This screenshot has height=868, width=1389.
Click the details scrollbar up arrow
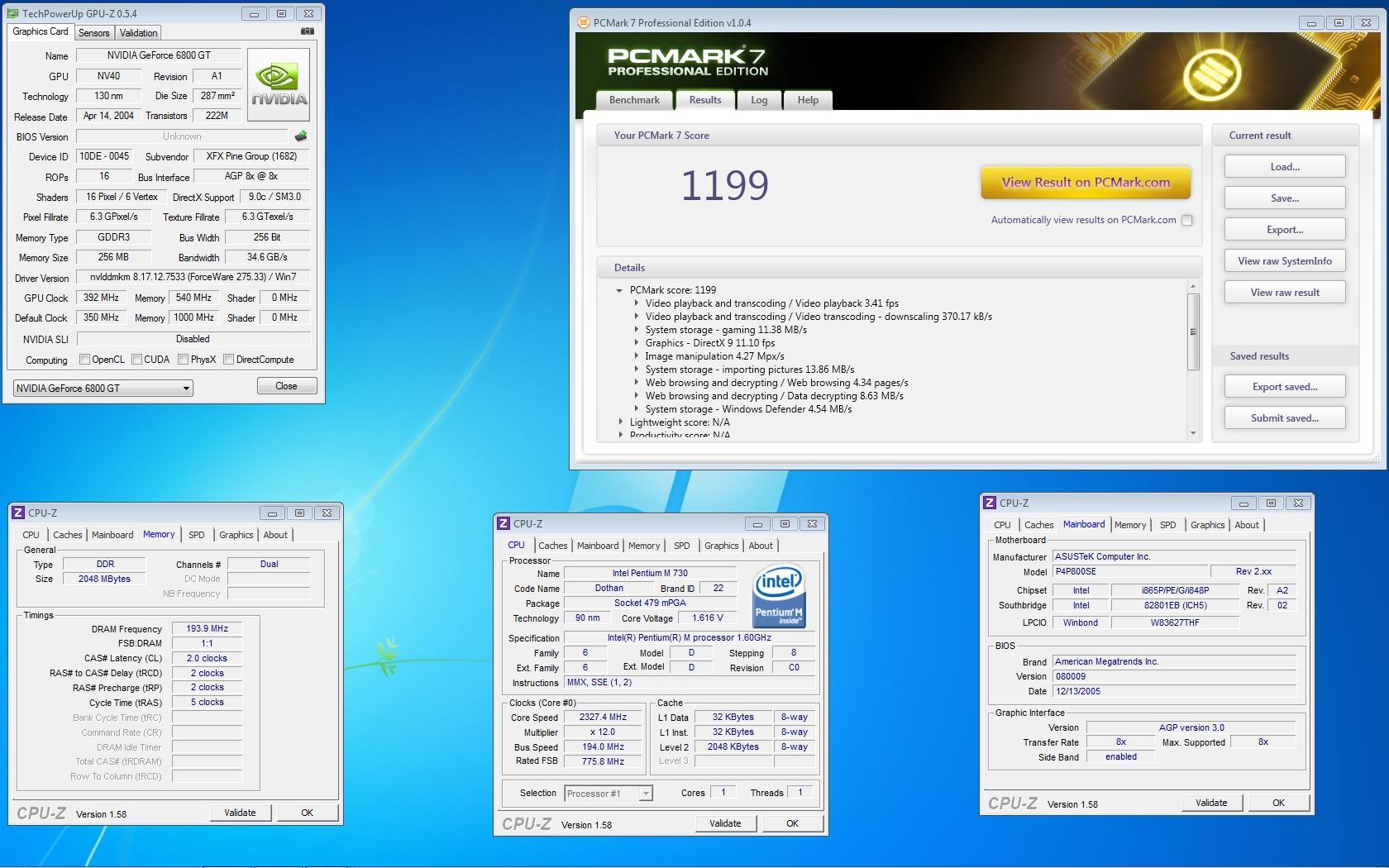click(1193, 286)
